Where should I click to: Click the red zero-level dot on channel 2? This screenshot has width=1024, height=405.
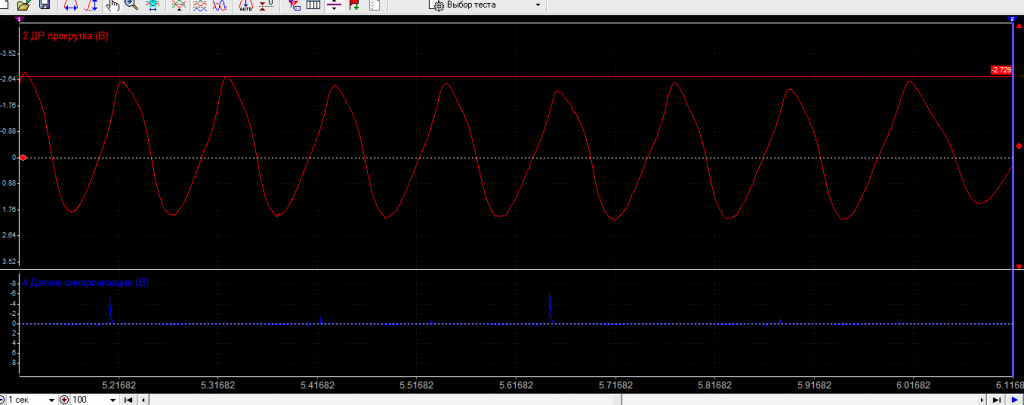(x=23, y=157)
